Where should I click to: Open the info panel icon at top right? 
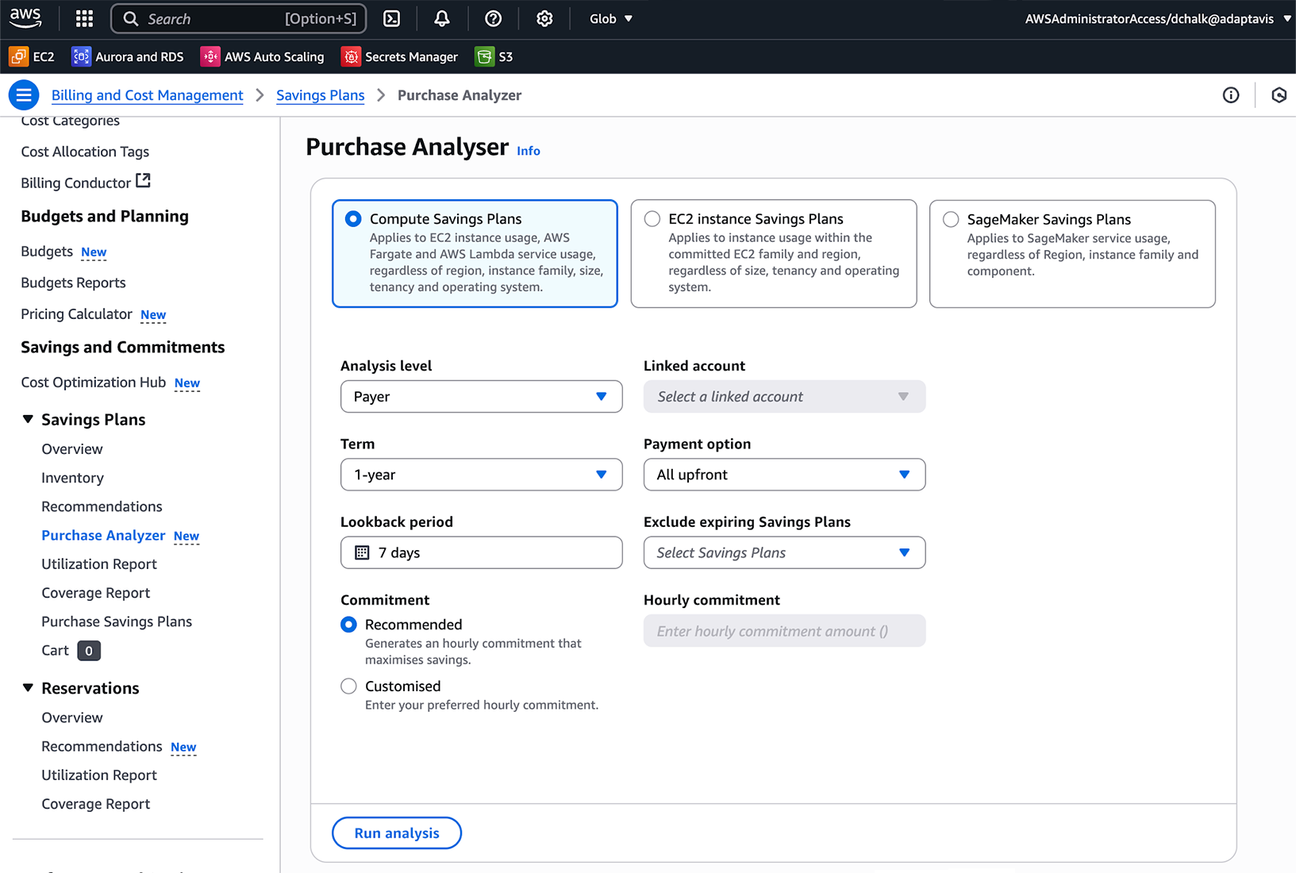(x=1231, y=95)
